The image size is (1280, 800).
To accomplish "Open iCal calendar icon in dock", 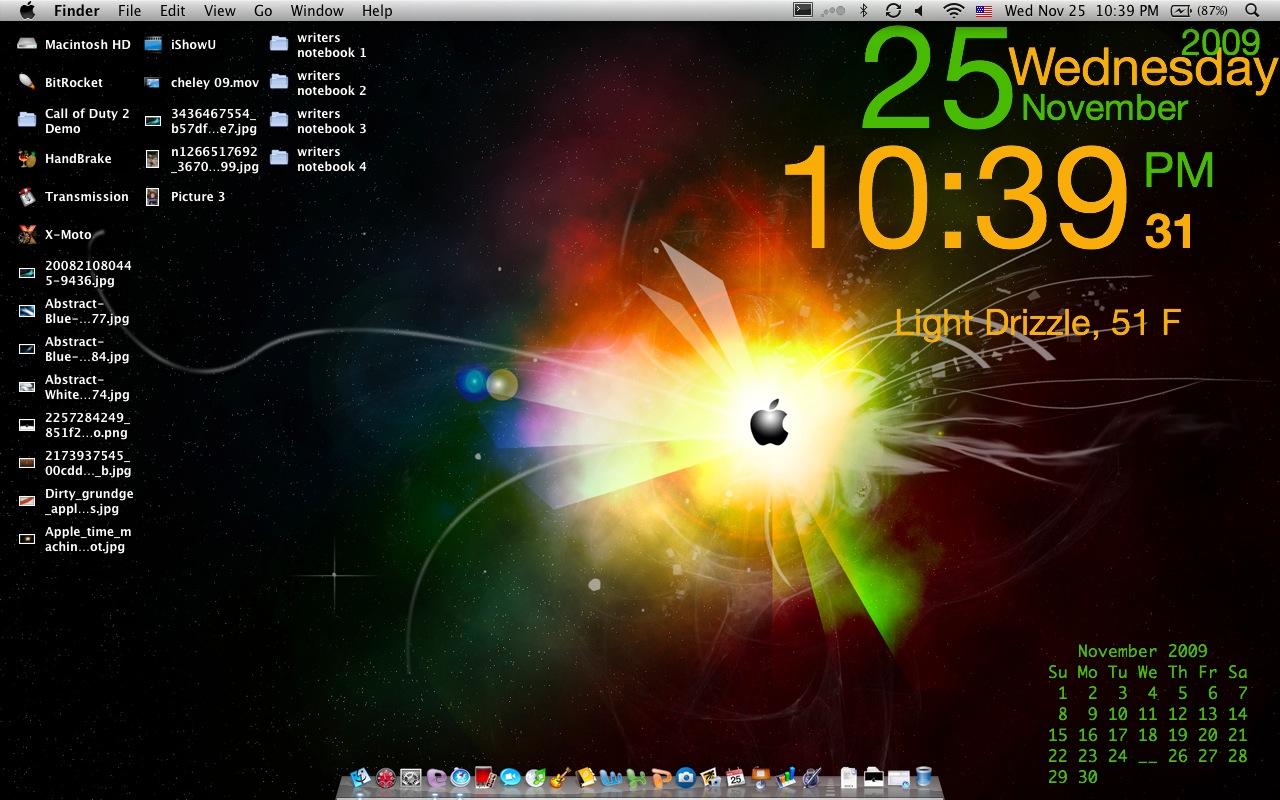I will click(x=735, y=777).
